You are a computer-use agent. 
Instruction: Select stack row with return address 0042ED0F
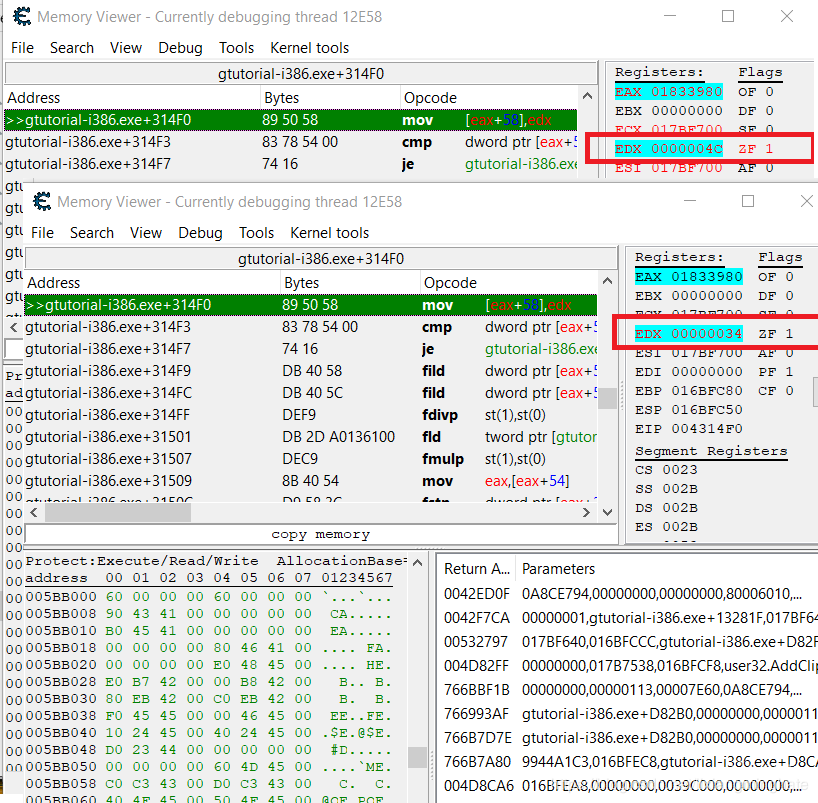pyautogui.click(x=629, y=594)
